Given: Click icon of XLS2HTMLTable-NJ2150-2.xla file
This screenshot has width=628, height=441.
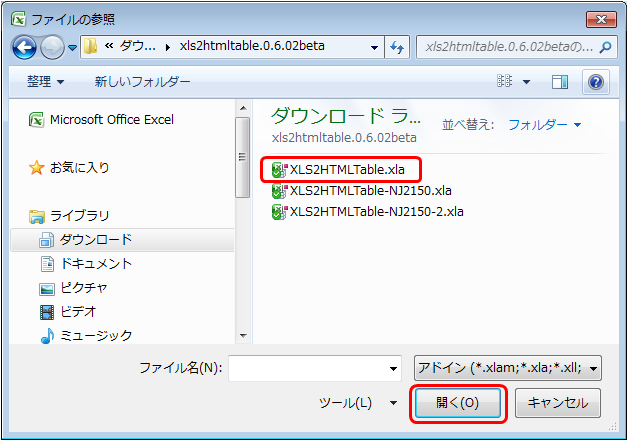Looking at the screenshot, I should pyautogui.click(x=280, y=211).
